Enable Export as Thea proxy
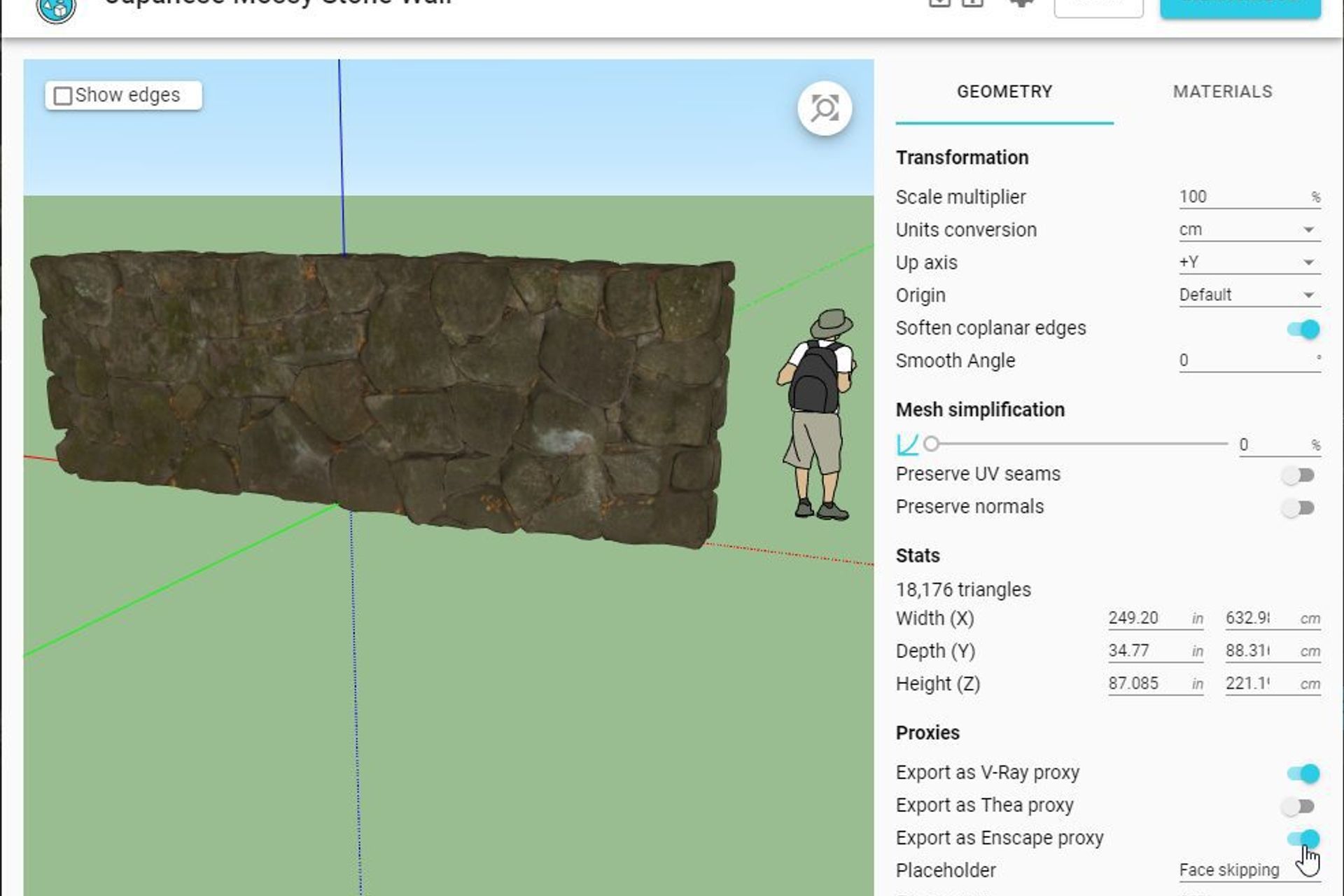 click(x=1298, y=805)
